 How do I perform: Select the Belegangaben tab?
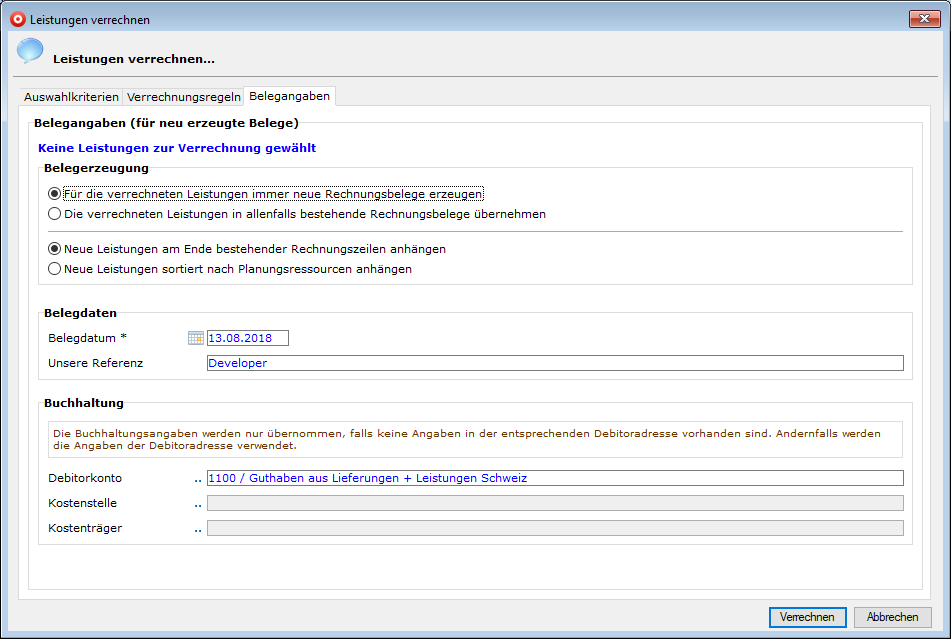(x=289, y=96)
